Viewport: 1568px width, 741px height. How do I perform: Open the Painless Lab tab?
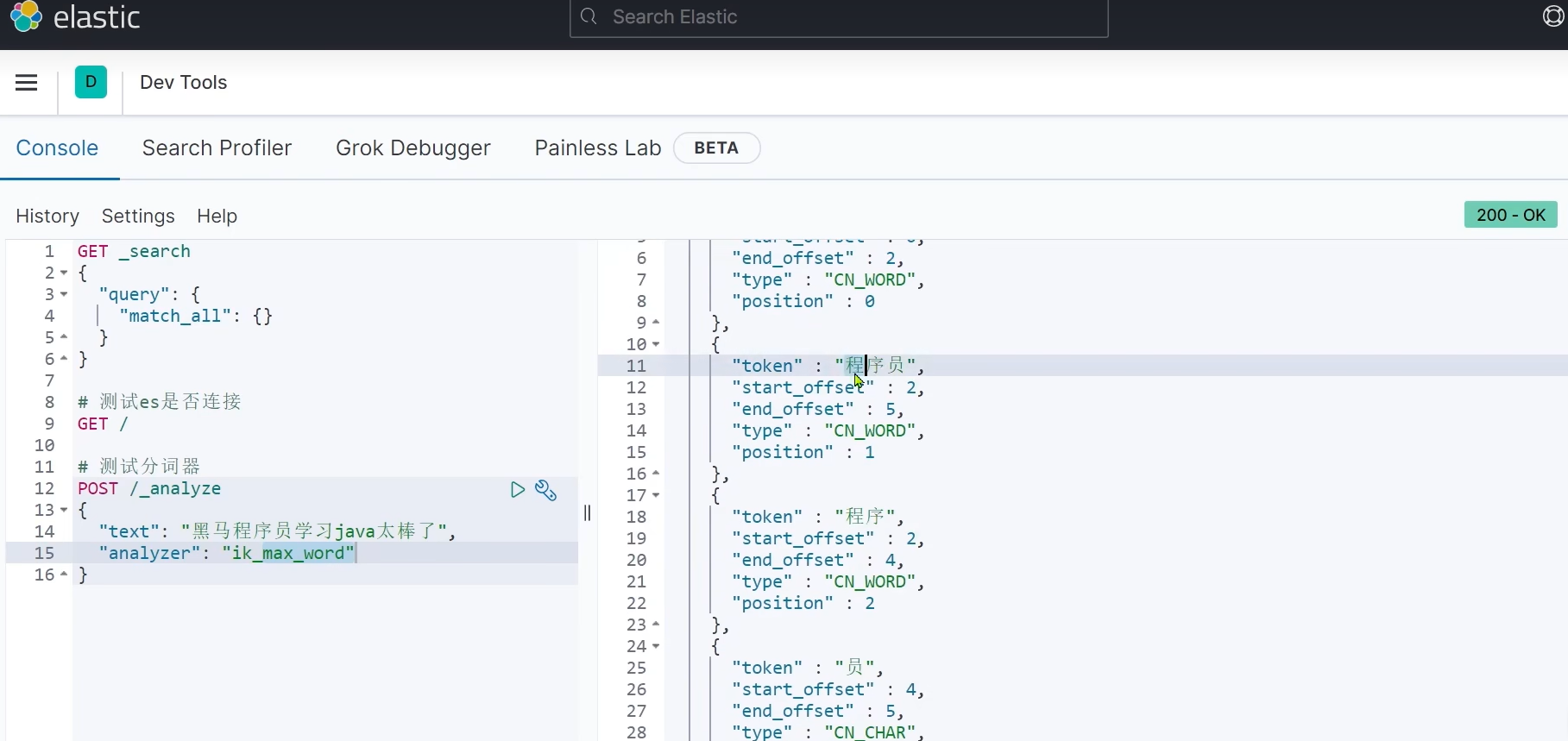(x=598, y=148)
